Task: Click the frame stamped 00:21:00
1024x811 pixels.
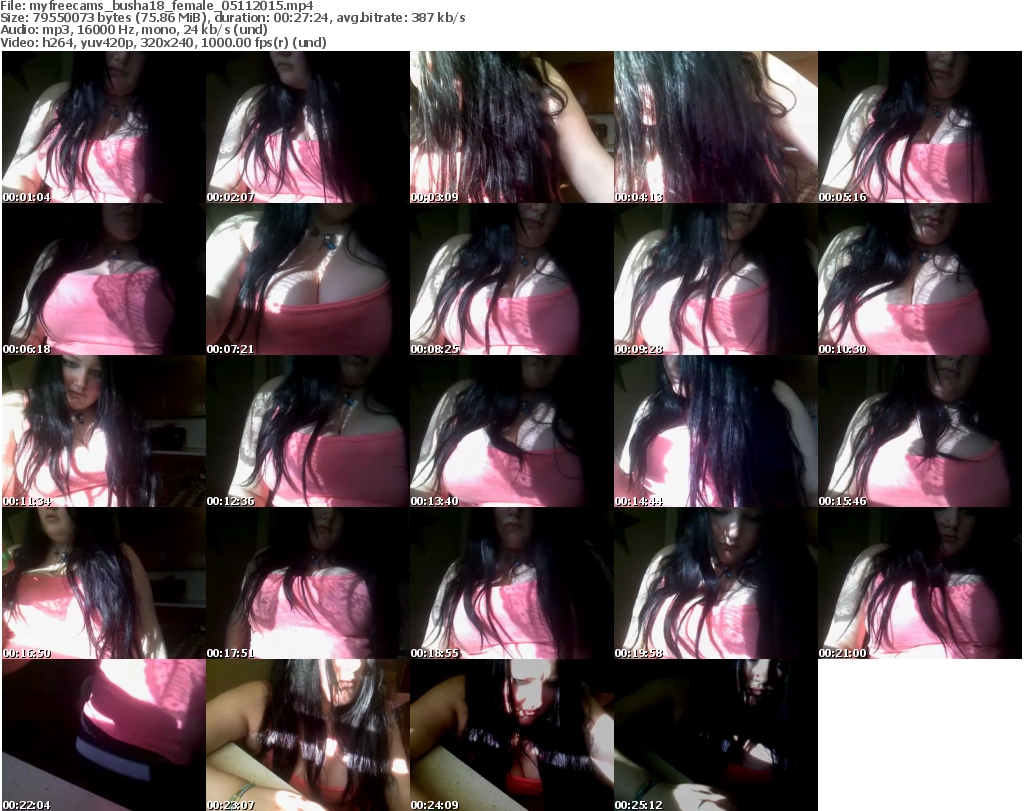Action: (920, 584)
